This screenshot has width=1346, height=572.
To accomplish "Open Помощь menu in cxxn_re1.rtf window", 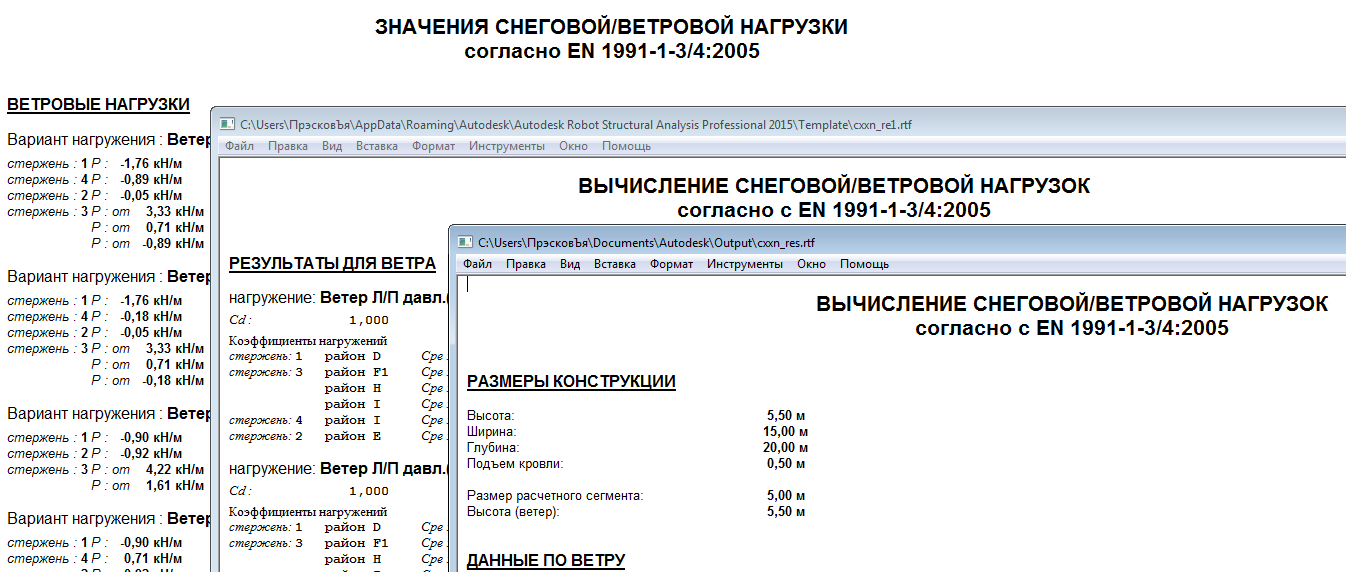I will click(626, 146).
